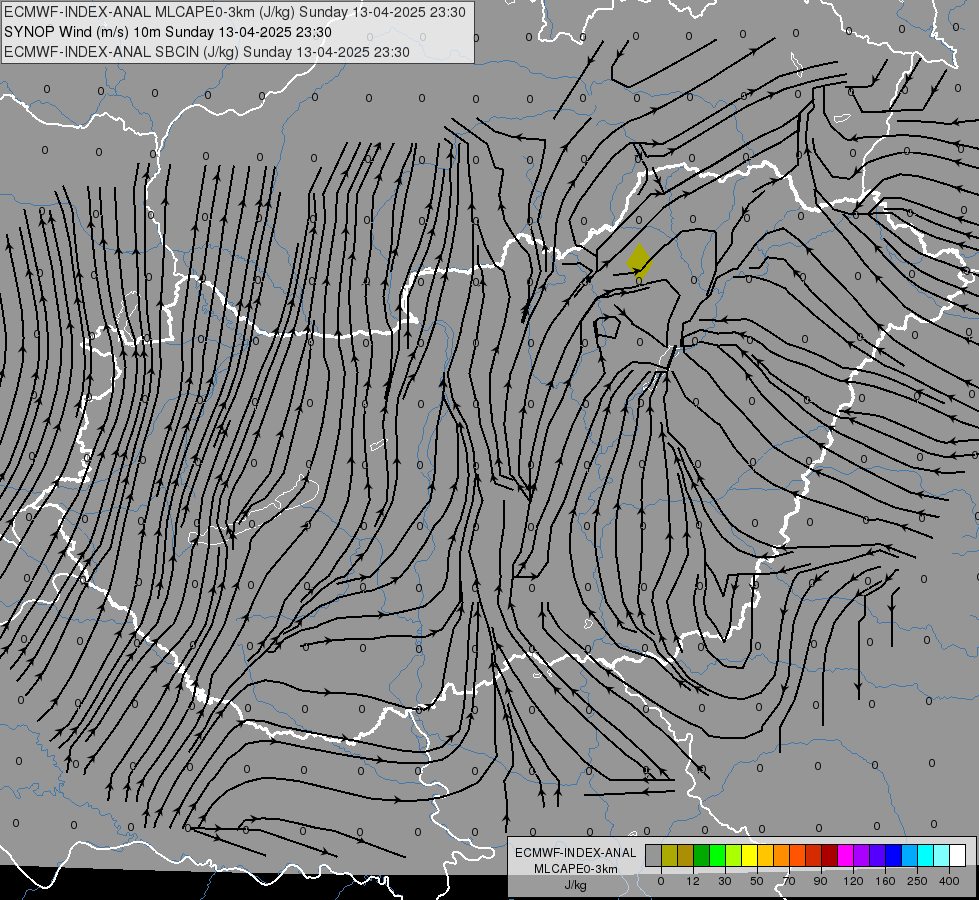
Task: Select the pure blue legend swatch
Action: [x=894, y=855]
